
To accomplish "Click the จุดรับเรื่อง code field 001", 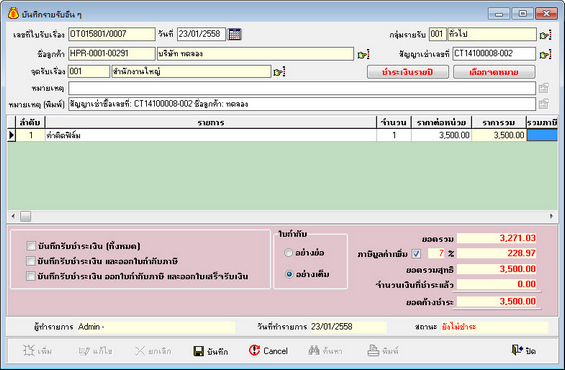I will pos(89,71).
